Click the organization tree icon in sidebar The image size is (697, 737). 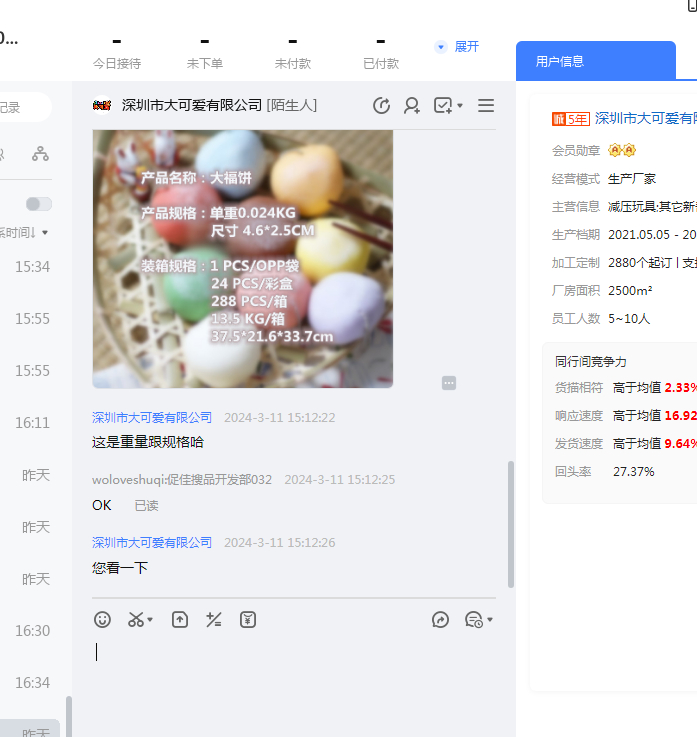[40, 154]
